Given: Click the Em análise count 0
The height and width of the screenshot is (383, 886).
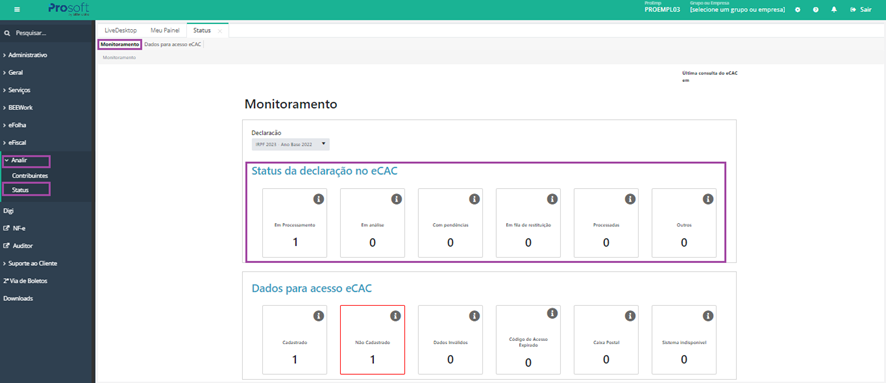Looking at the screenshot, I should pyautogui.click(x=372, y=243).
